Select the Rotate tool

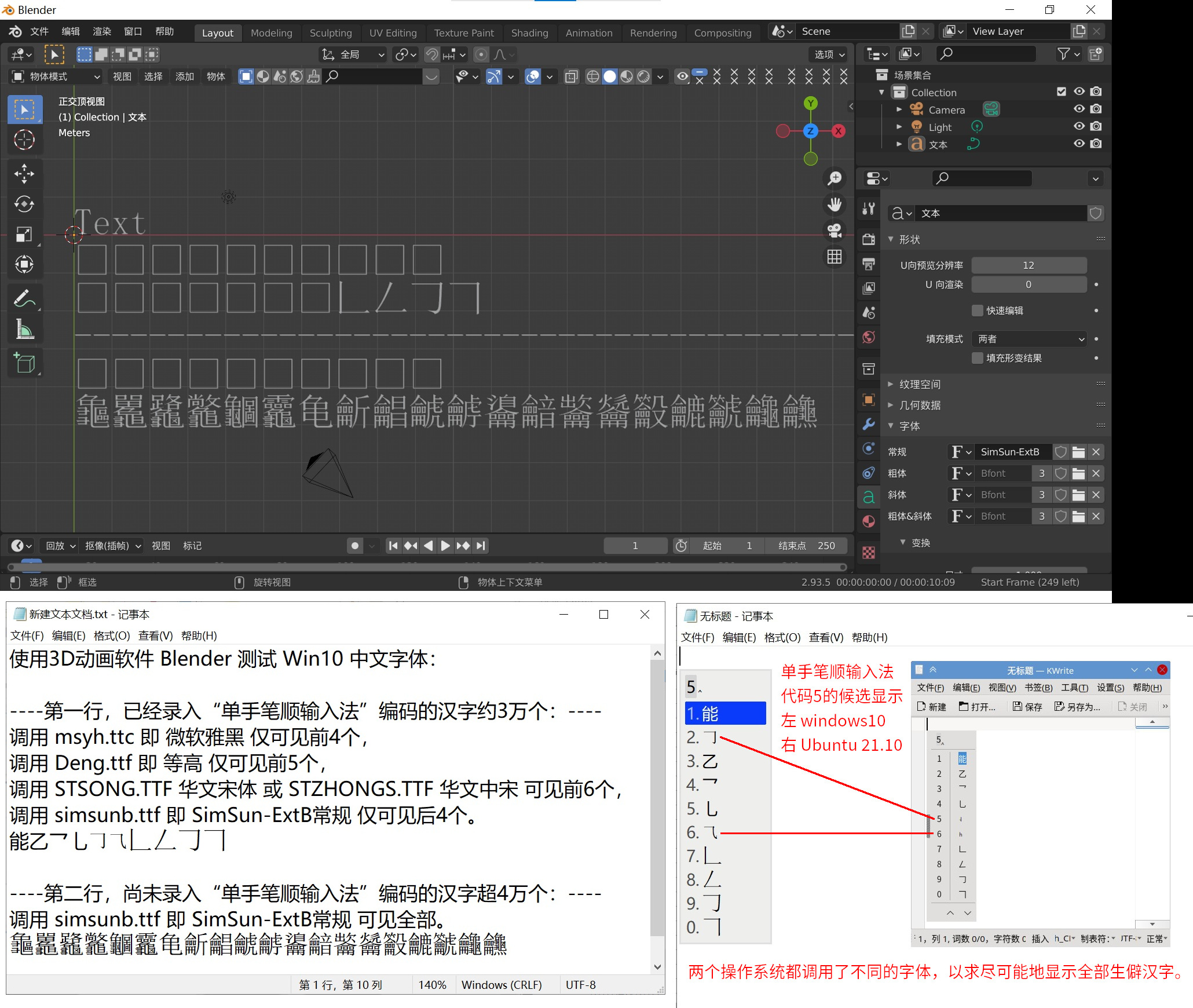24,204
